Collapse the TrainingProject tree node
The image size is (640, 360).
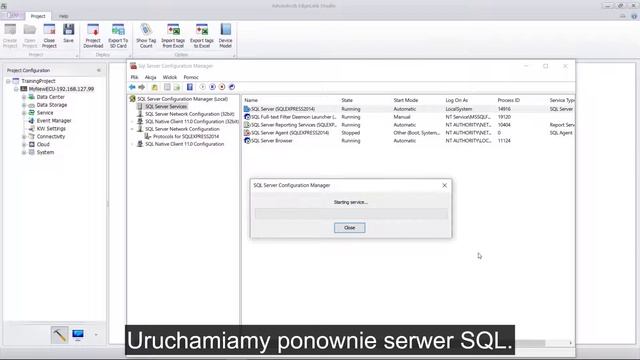point(8,81)
